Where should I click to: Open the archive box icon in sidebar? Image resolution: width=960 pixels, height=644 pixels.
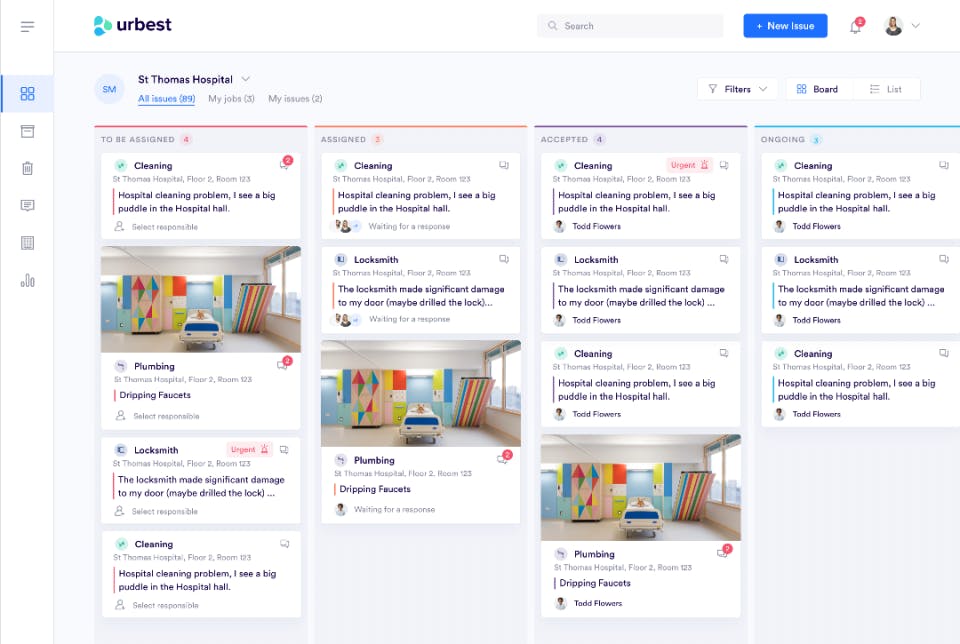27,131
